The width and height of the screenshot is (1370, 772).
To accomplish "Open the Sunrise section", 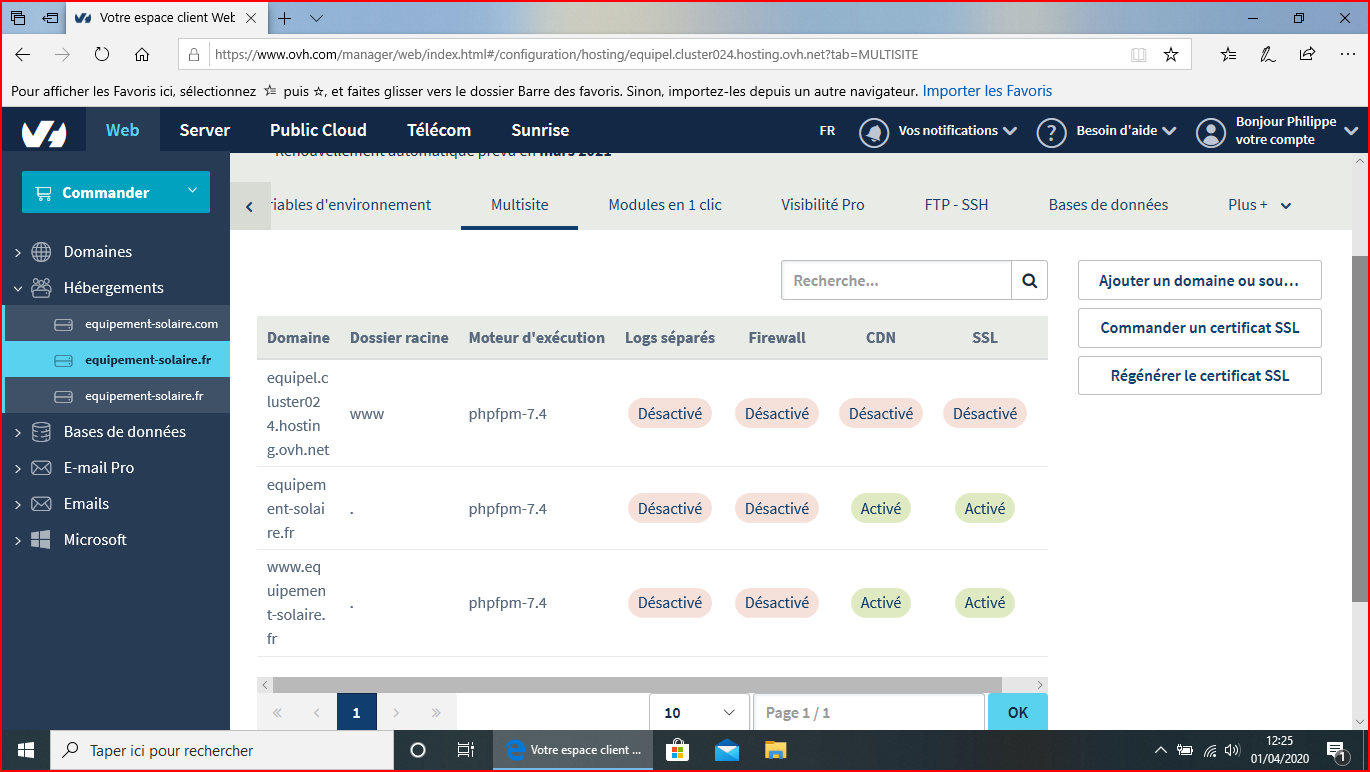I will [540, 130].
